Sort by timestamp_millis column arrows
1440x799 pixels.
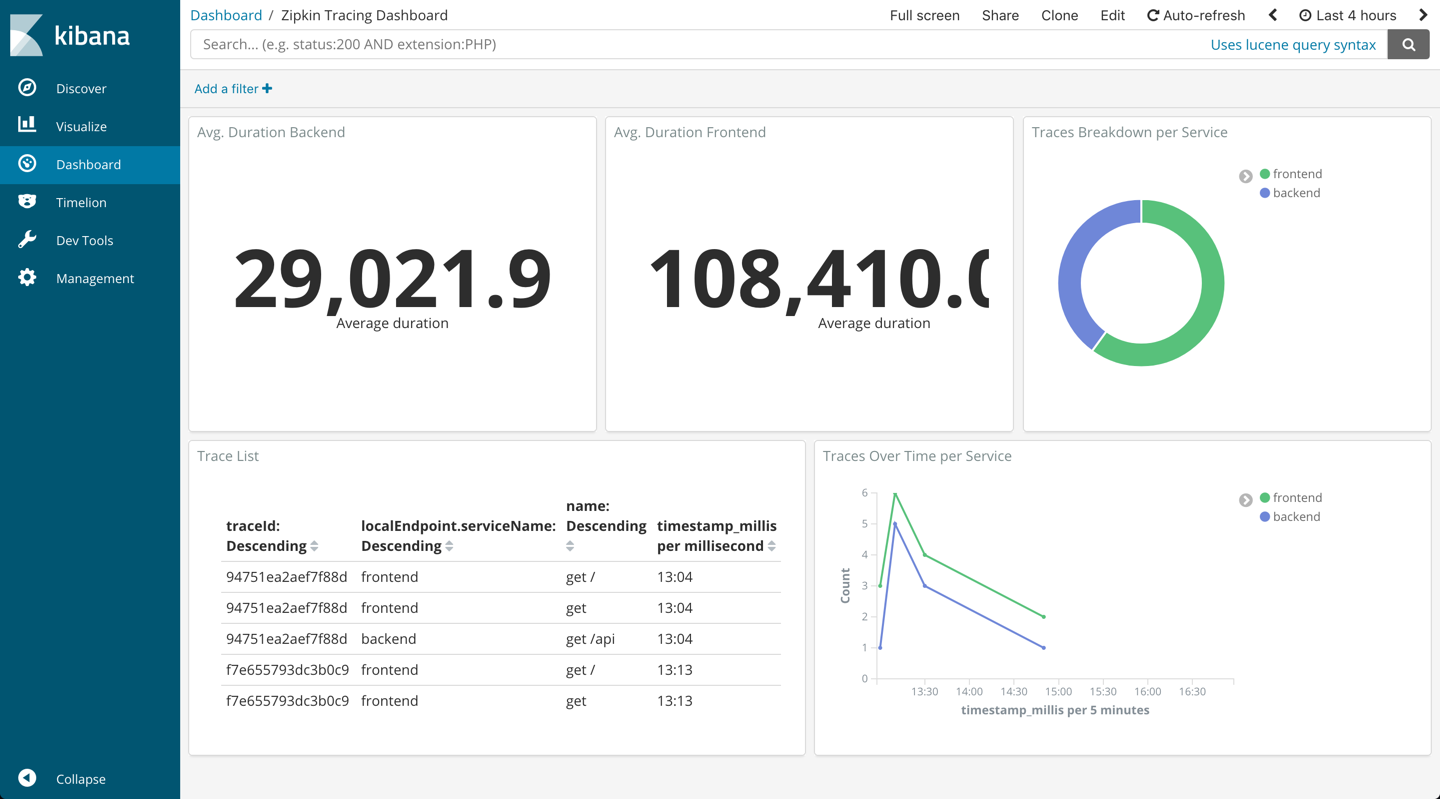click(x=772, y=546)
